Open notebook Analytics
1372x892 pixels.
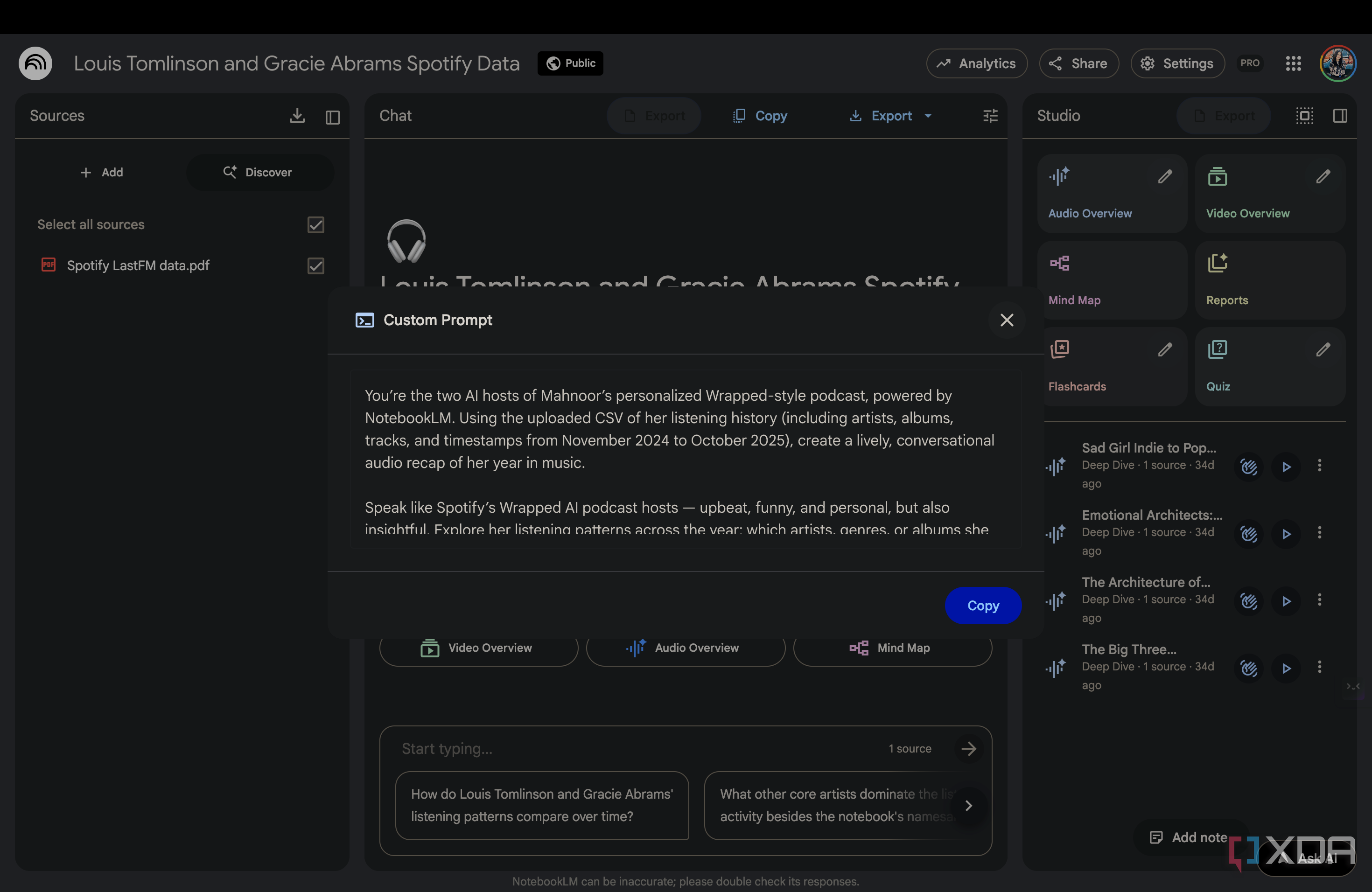coord(977,63)
